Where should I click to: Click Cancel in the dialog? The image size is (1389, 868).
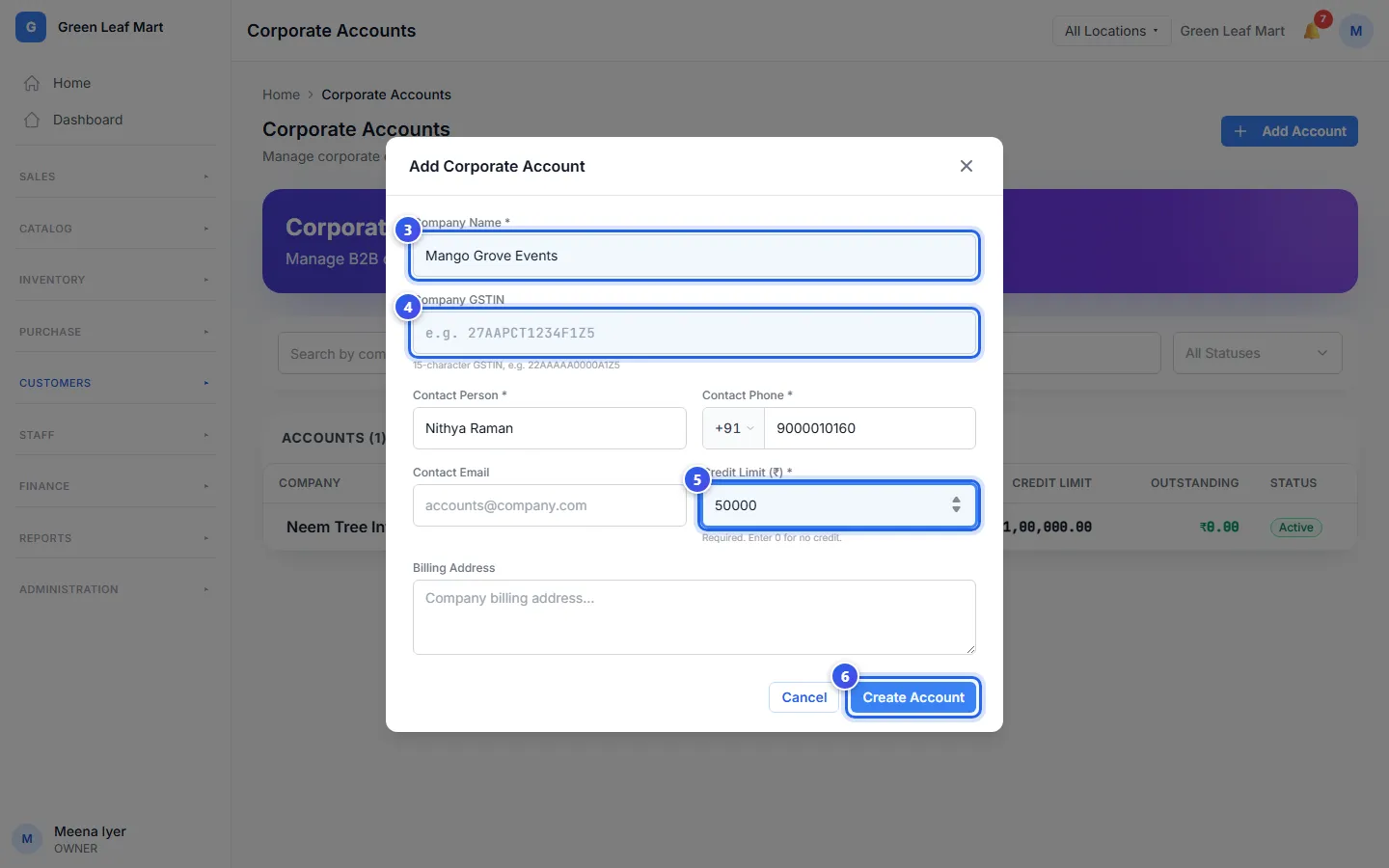[x=803, y=697]
